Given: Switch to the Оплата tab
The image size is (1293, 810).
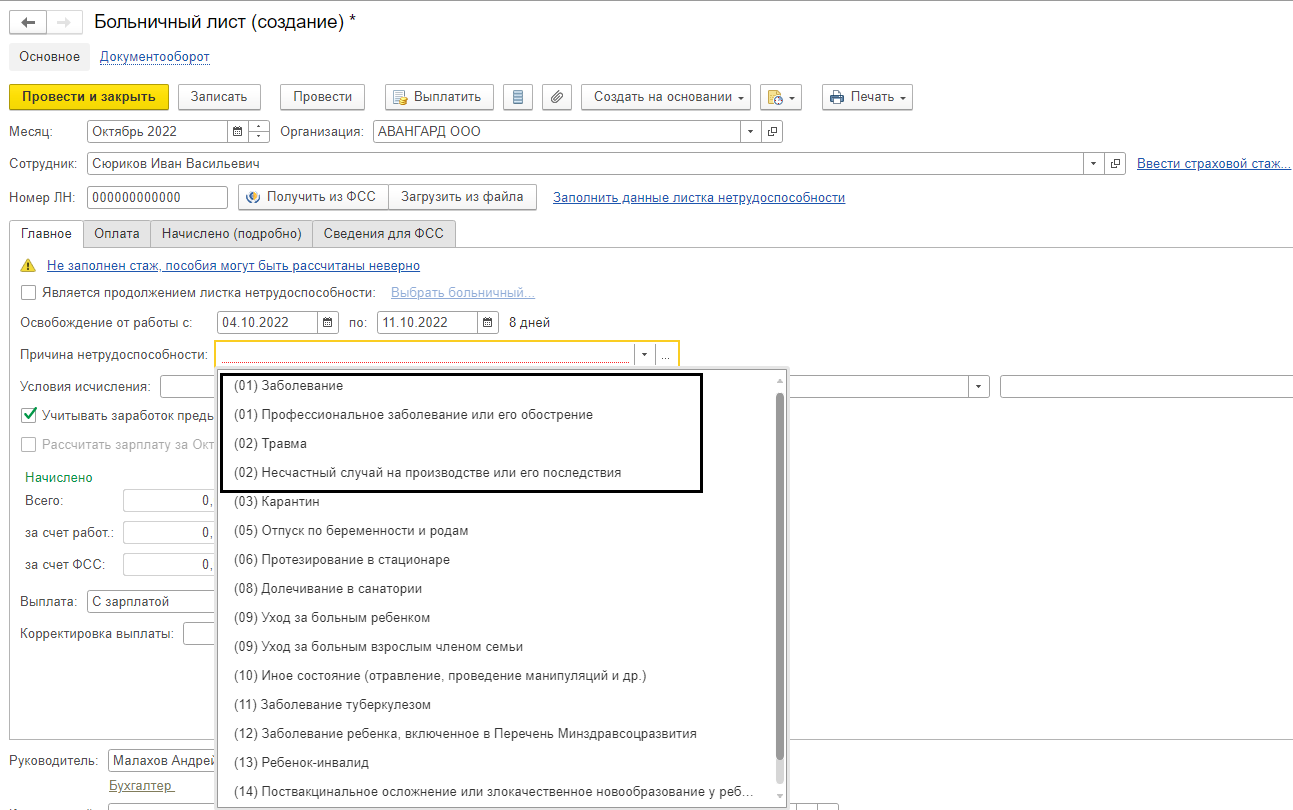Looking at the screenshot, I should (117, 233).
